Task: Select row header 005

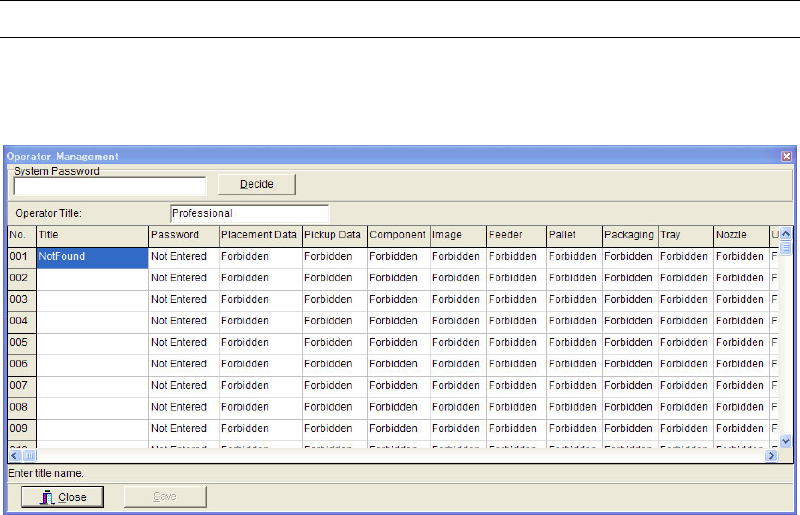Action: (x=22, y=342)
